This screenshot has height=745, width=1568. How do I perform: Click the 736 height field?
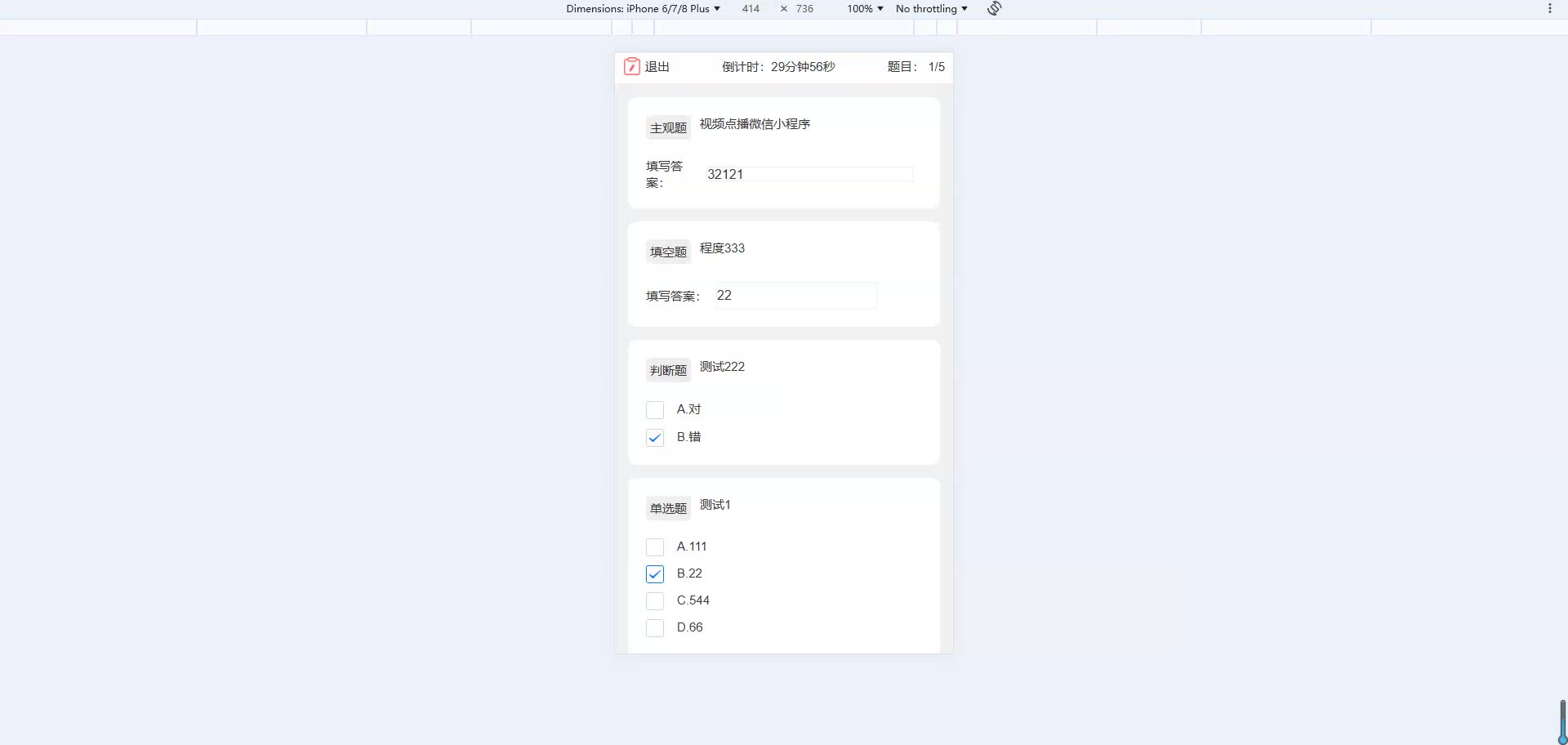click(804, 8)
